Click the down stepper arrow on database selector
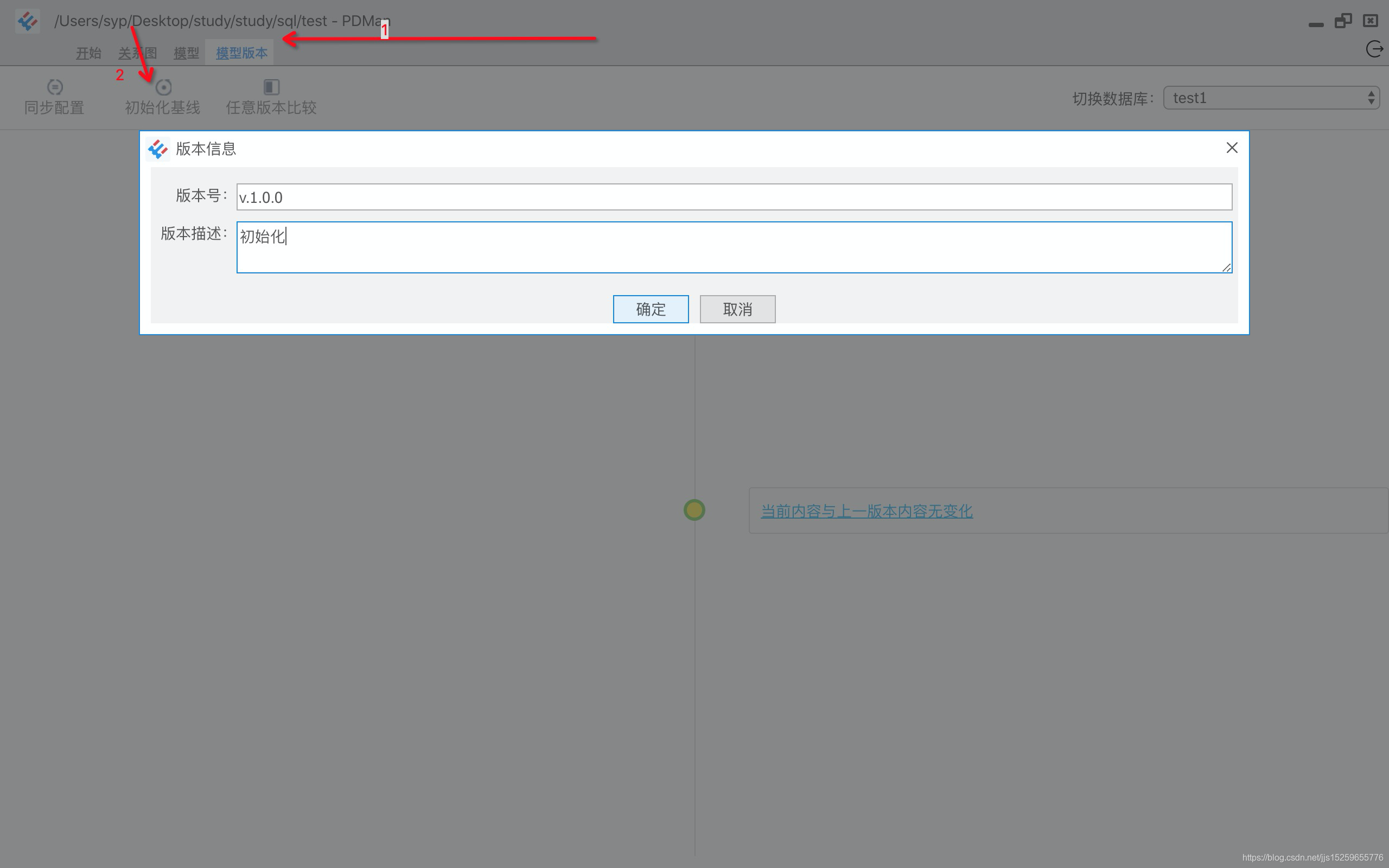This screenshot has width=1389, height=868. pyautogui.click(x=1371, y=102)
